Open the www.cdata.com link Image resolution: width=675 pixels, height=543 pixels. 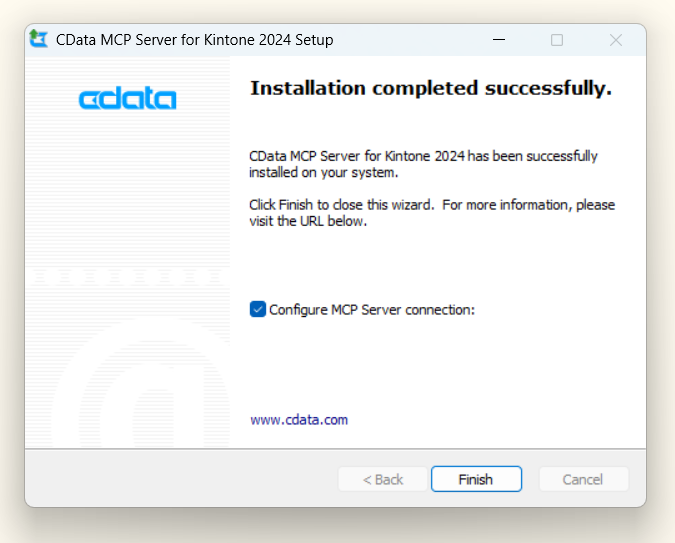(299, 420)
